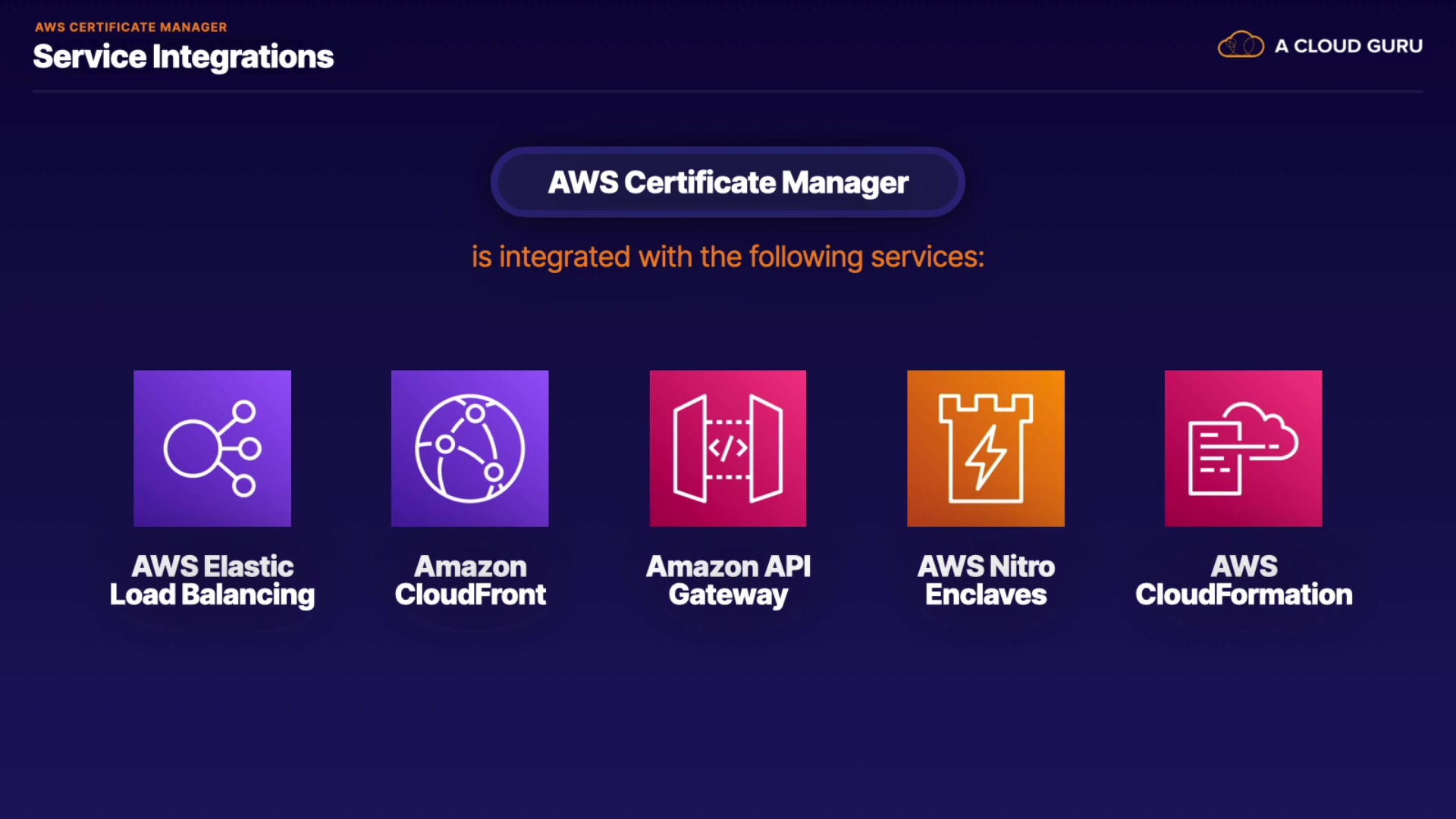This screenshot has height=819, width=1456.
Task: Click the Amazon API Gateway icon
Action: [727, 448]
